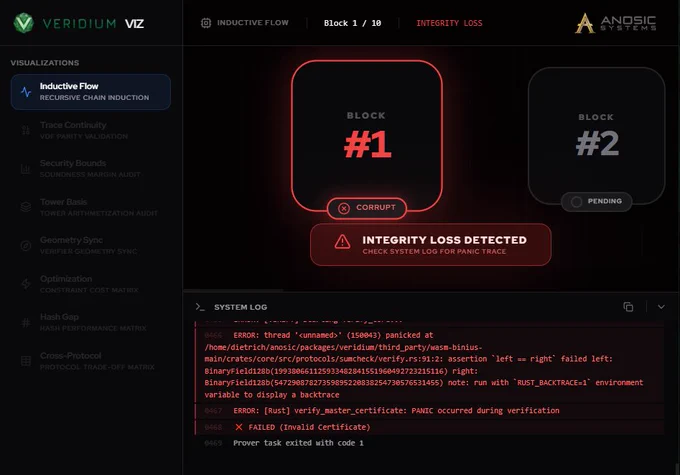Screen dimensions: 680x475
Task: Click the 'Prover task exited with code 1' line
Action: pos(298,443)
